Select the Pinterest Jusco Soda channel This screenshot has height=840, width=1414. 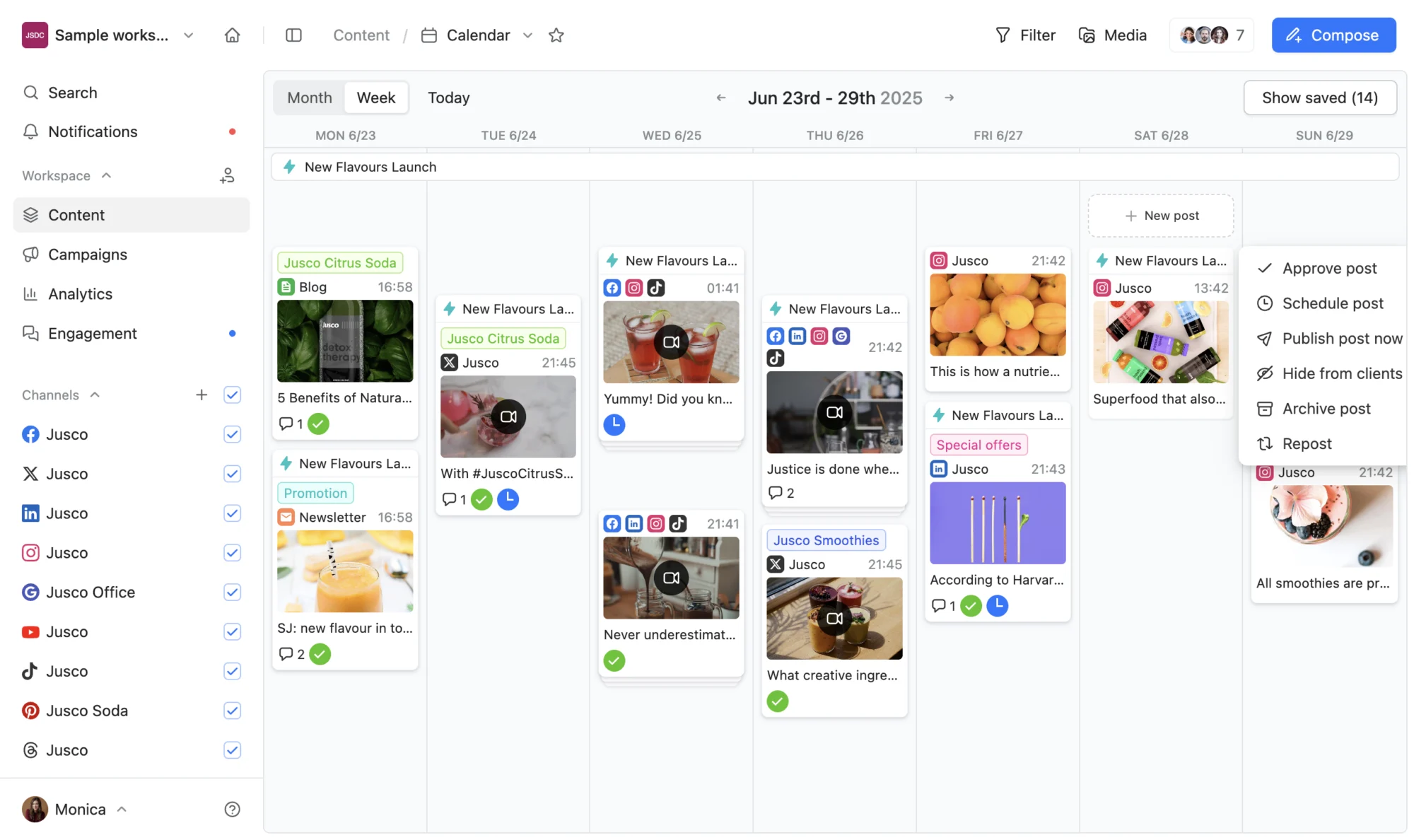pyautogui.click(x=75, y=711)
